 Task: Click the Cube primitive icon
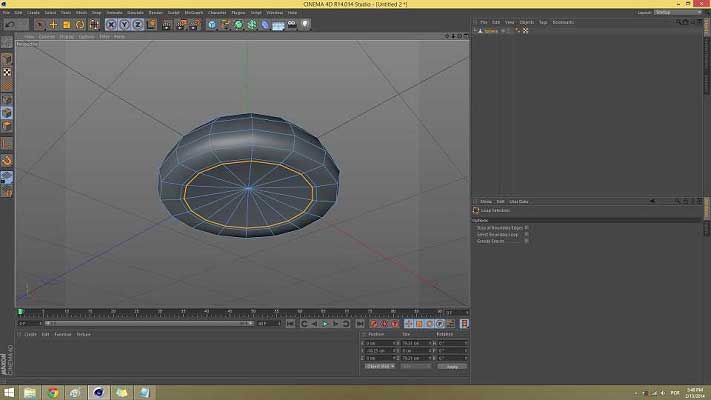(211, 24)
